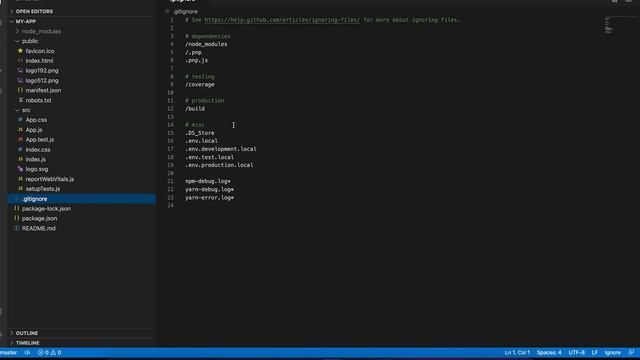
Task: Click the CSS hash icon beside App.css
Action: tap(20, 120)
